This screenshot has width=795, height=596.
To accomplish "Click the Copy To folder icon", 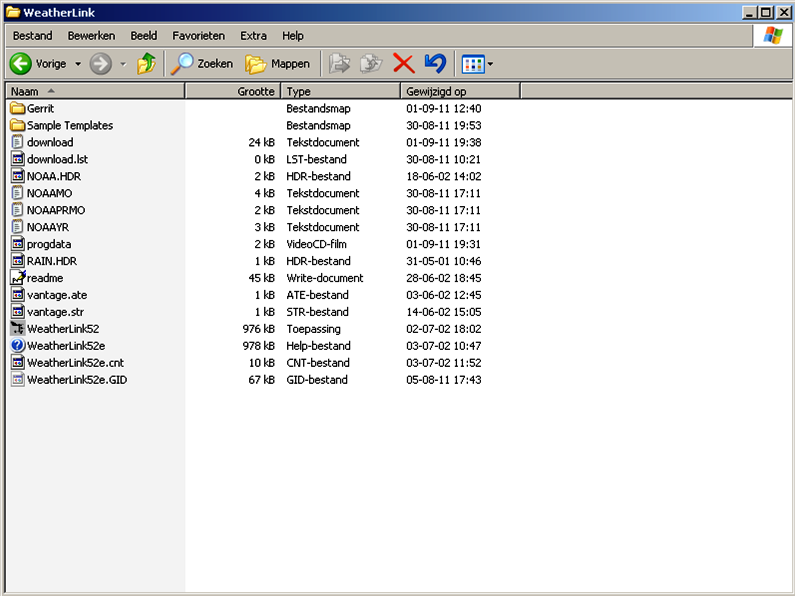I will click(x=371, y=64).
